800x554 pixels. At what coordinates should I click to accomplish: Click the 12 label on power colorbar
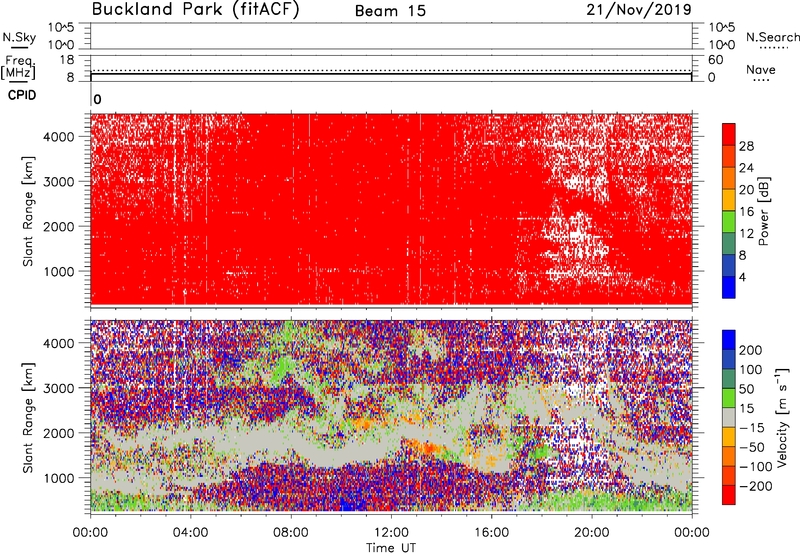click(x=746, y=234)
